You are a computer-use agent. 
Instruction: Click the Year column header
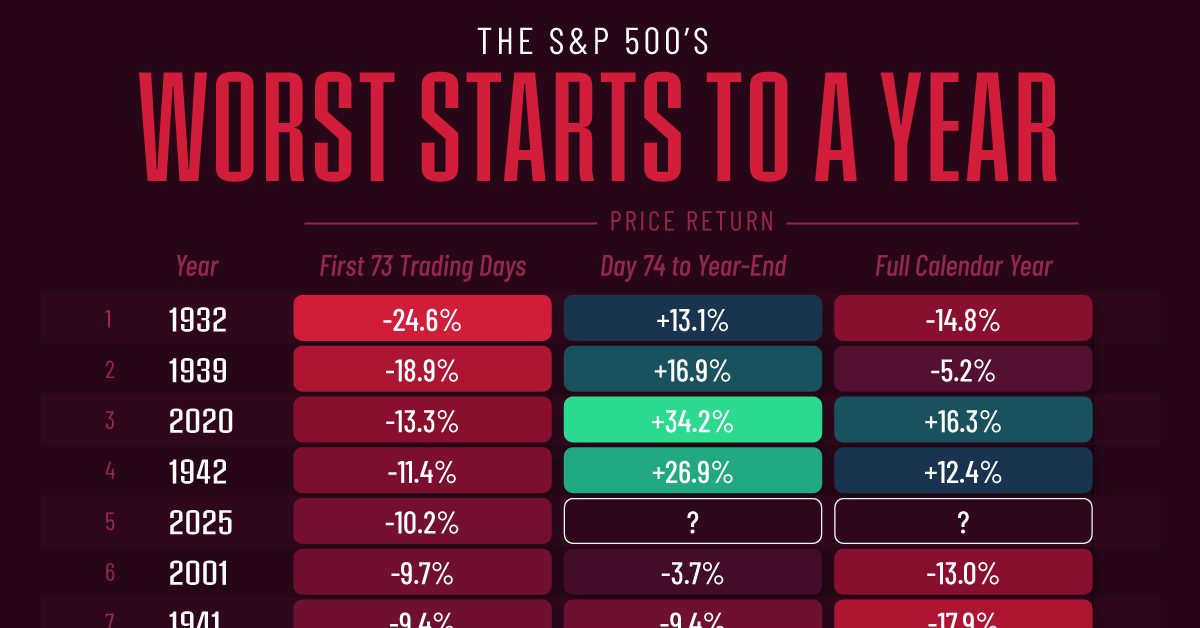point(197,266)
